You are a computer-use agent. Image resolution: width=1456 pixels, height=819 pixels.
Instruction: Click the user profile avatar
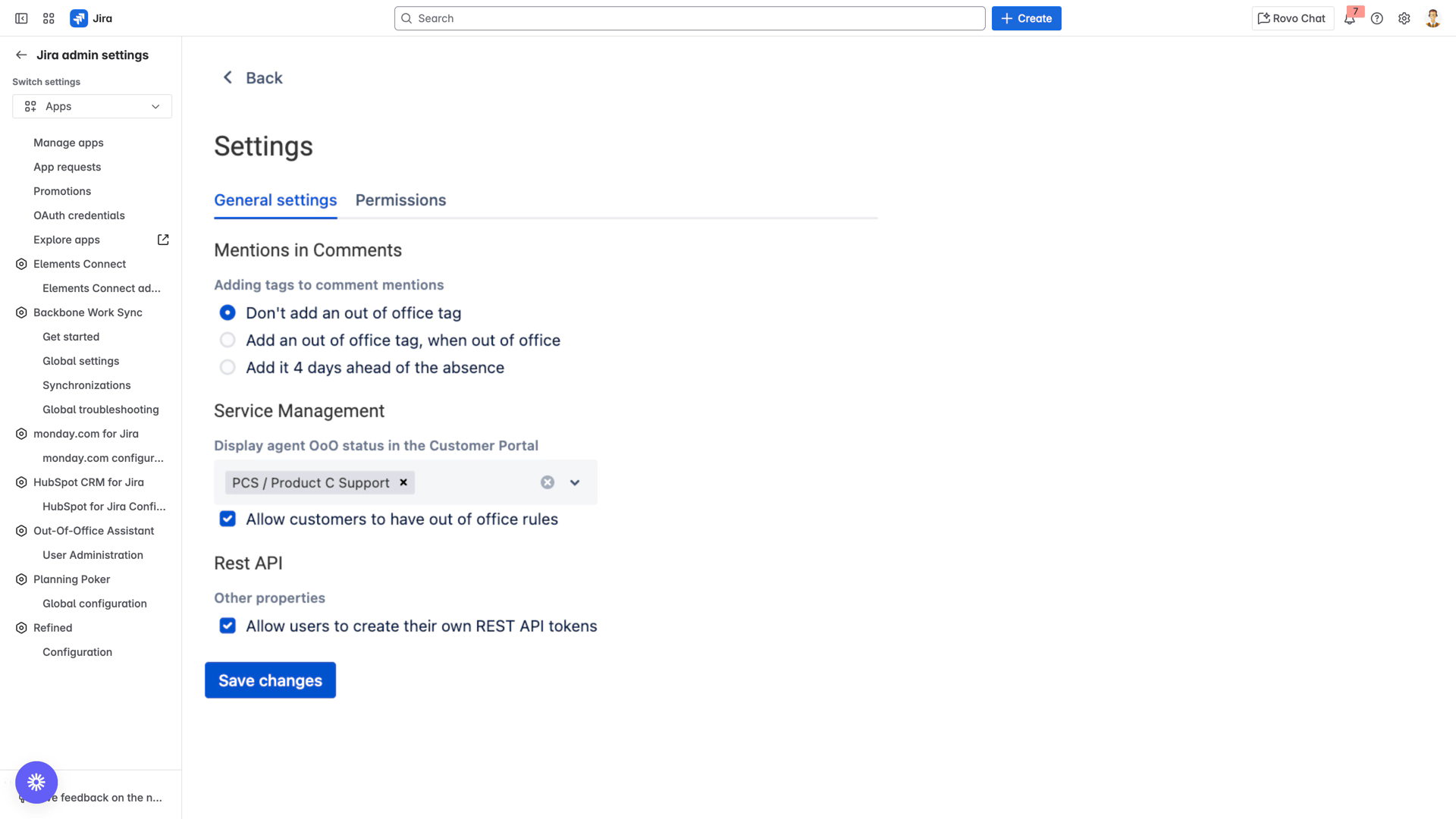pos(1432,18)
